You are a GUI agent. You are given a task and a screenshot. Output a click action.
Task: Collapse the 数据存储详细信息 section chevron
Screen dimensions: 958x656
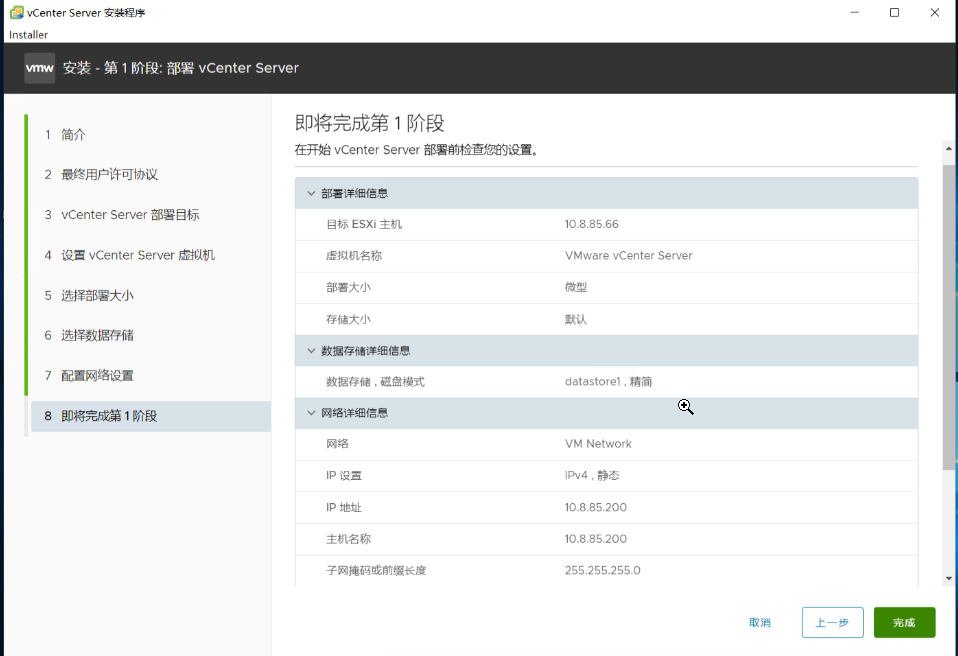pyautogui.click(x=311, y=351)
